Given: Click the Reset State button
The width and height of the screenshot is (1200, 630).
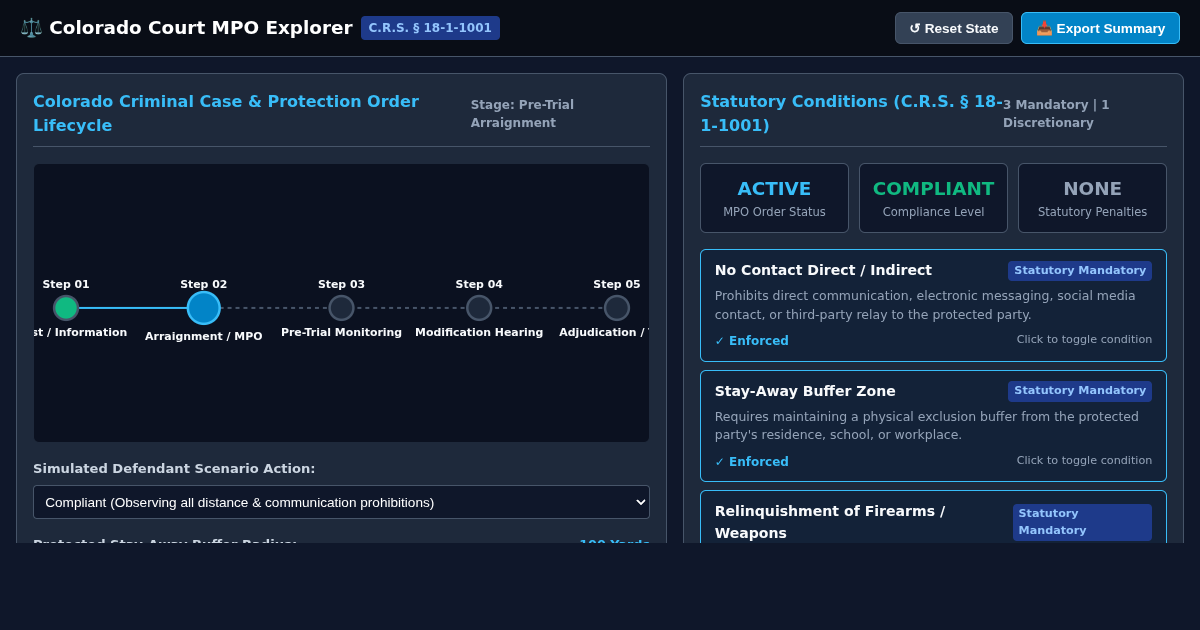Looking at the screenshot, I should coord(953,28).
